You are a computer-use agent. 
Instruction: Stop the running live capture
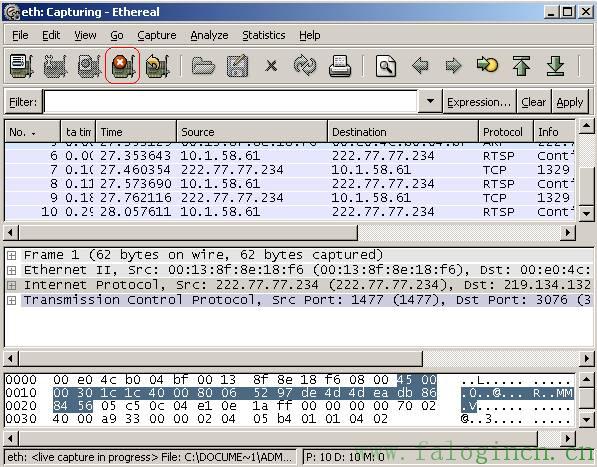(x=123, y=65)
